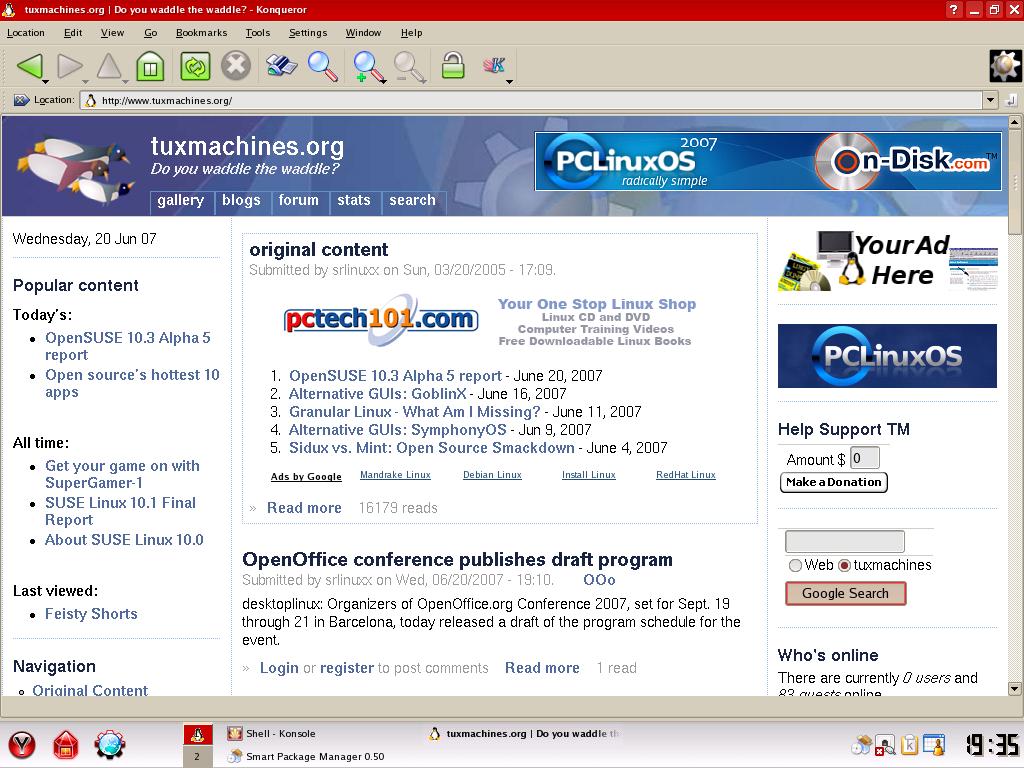
Task: Select the Web radio button
Action: pyautogui.click(x=795, y=566)
